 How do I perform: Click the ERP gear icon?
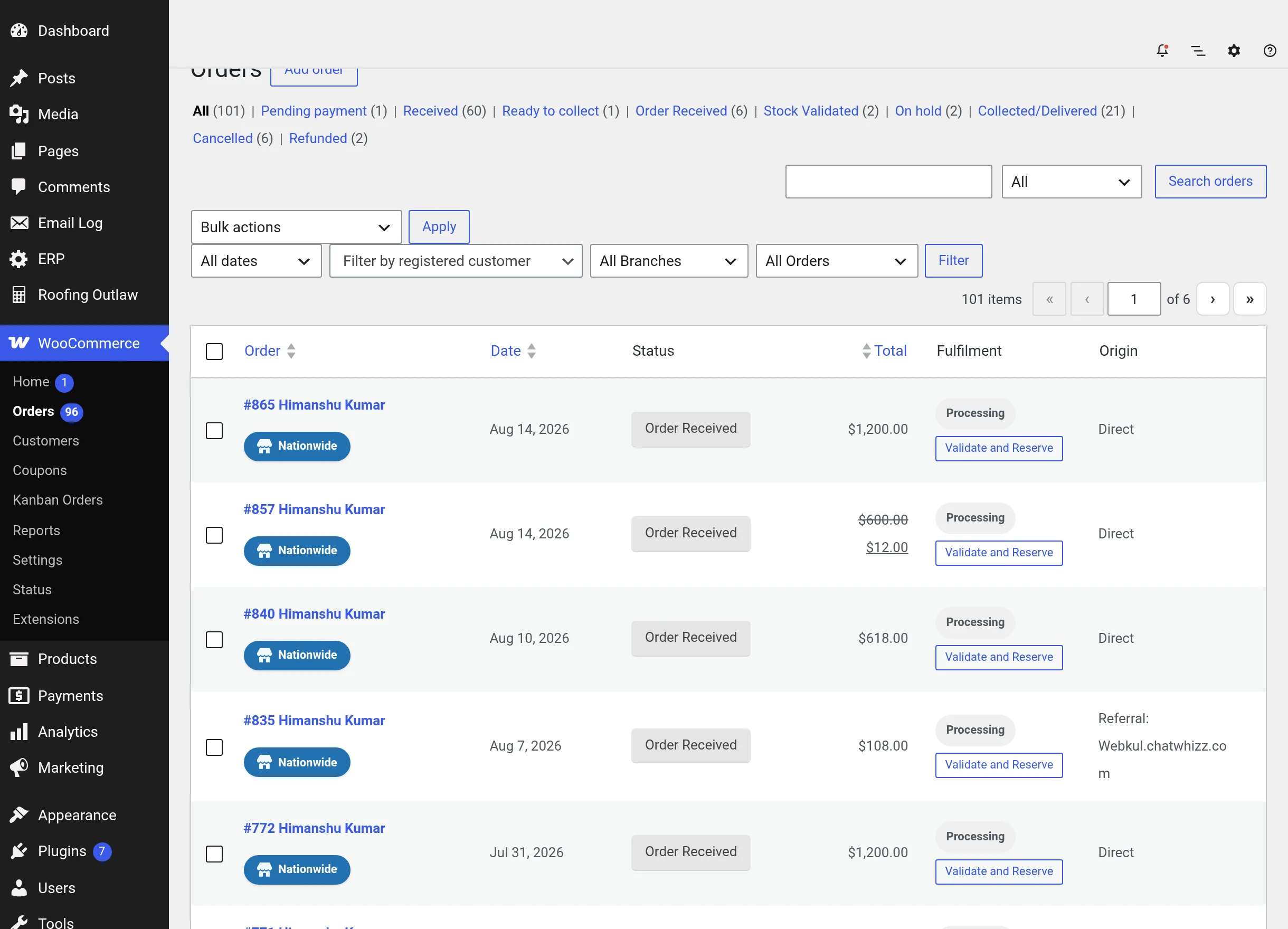pos(19,259)
